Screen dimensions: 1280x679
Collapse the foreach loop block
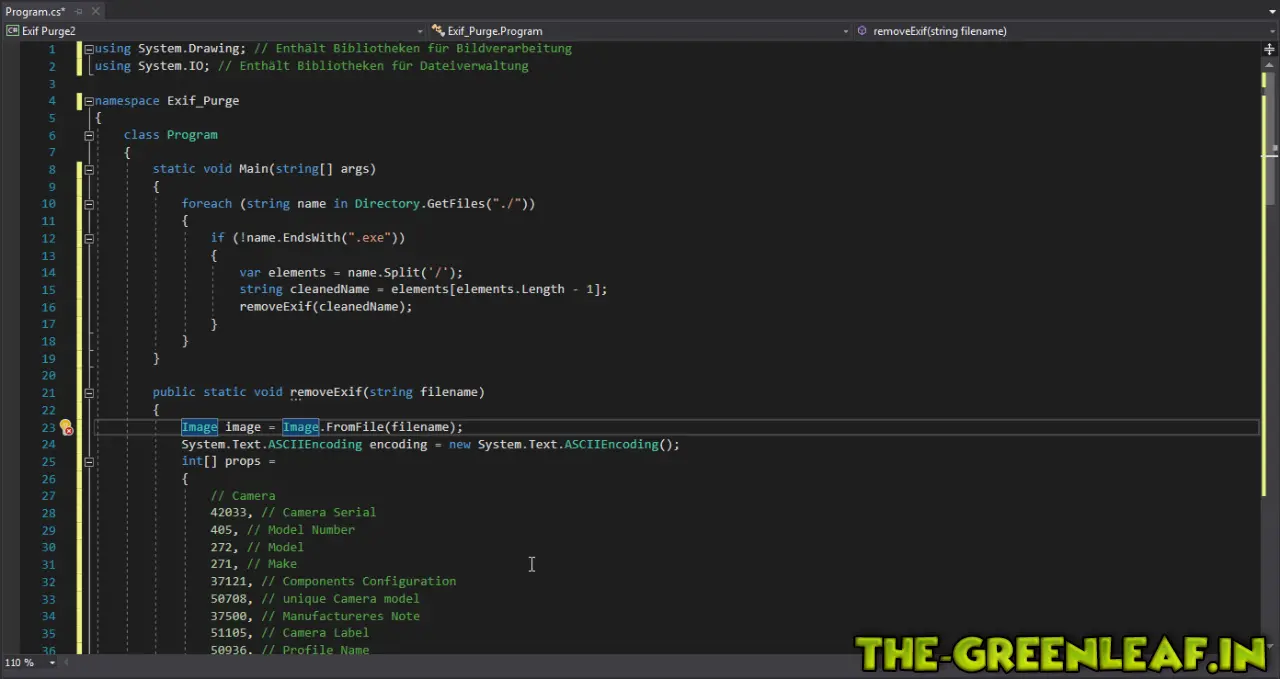(89, 204)
